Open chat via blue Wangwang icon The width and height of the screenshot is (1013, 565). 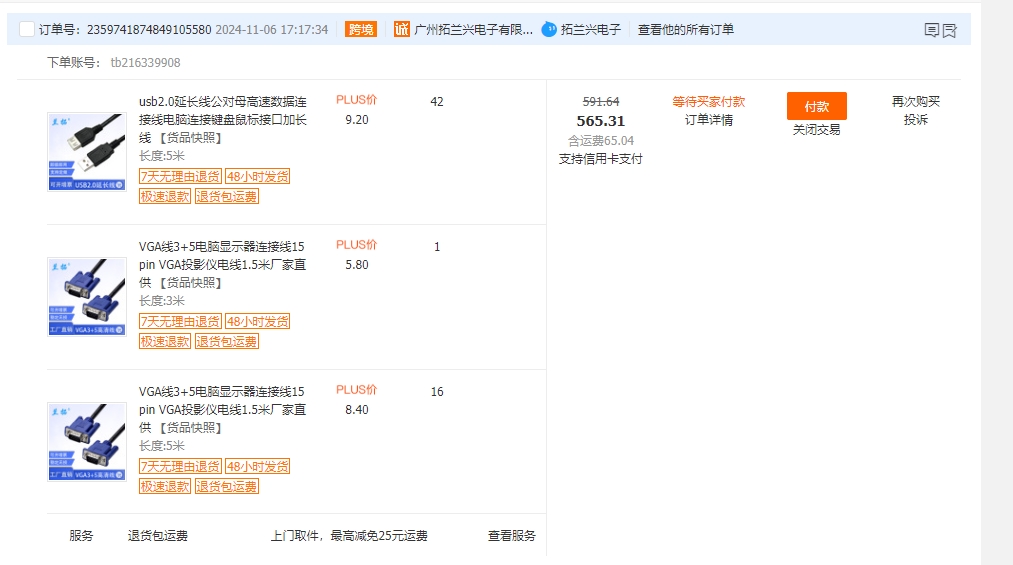click(x=549, y=29)
